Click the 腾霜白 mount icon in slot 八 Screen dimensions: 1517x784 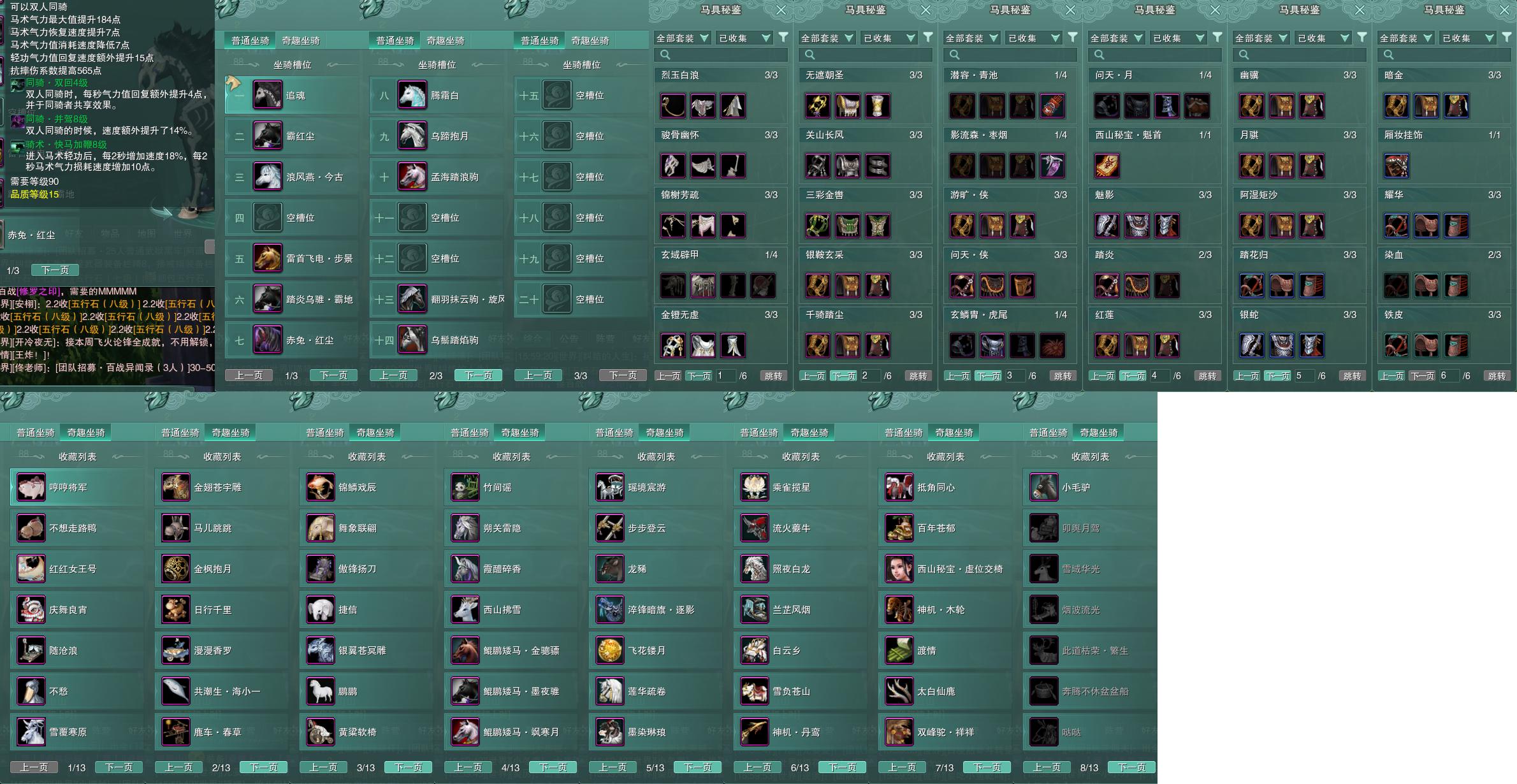[x=412, y=95]
